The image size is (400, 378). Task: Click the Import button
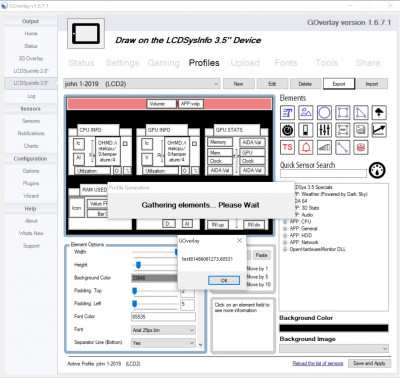pyautogui.click(x=372, y=84)
